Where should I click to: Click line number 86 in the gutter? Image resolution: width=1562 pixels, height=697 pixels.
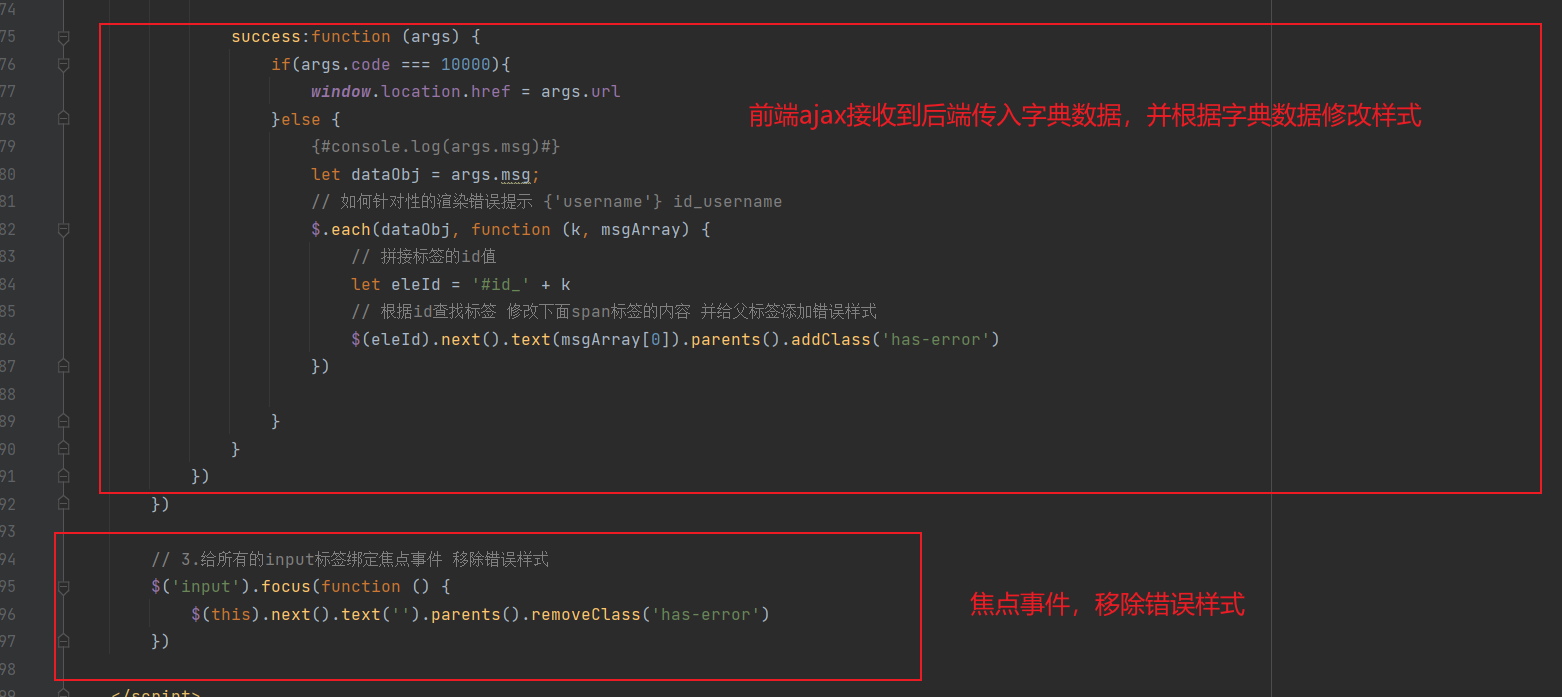(8, 339)
